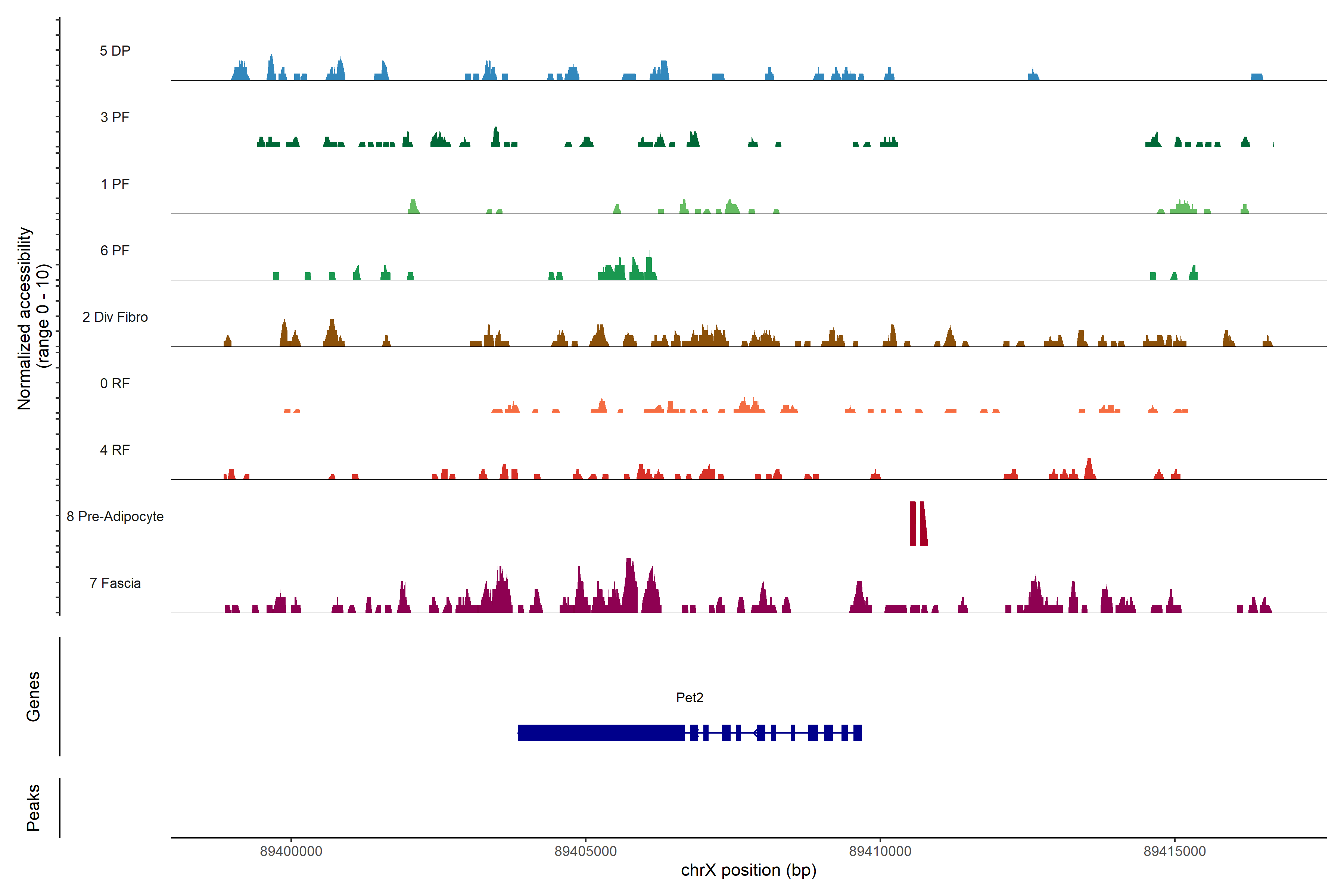1344x896 pixels.
Task: Click the 0 RF track label
Action: point(115,383)
